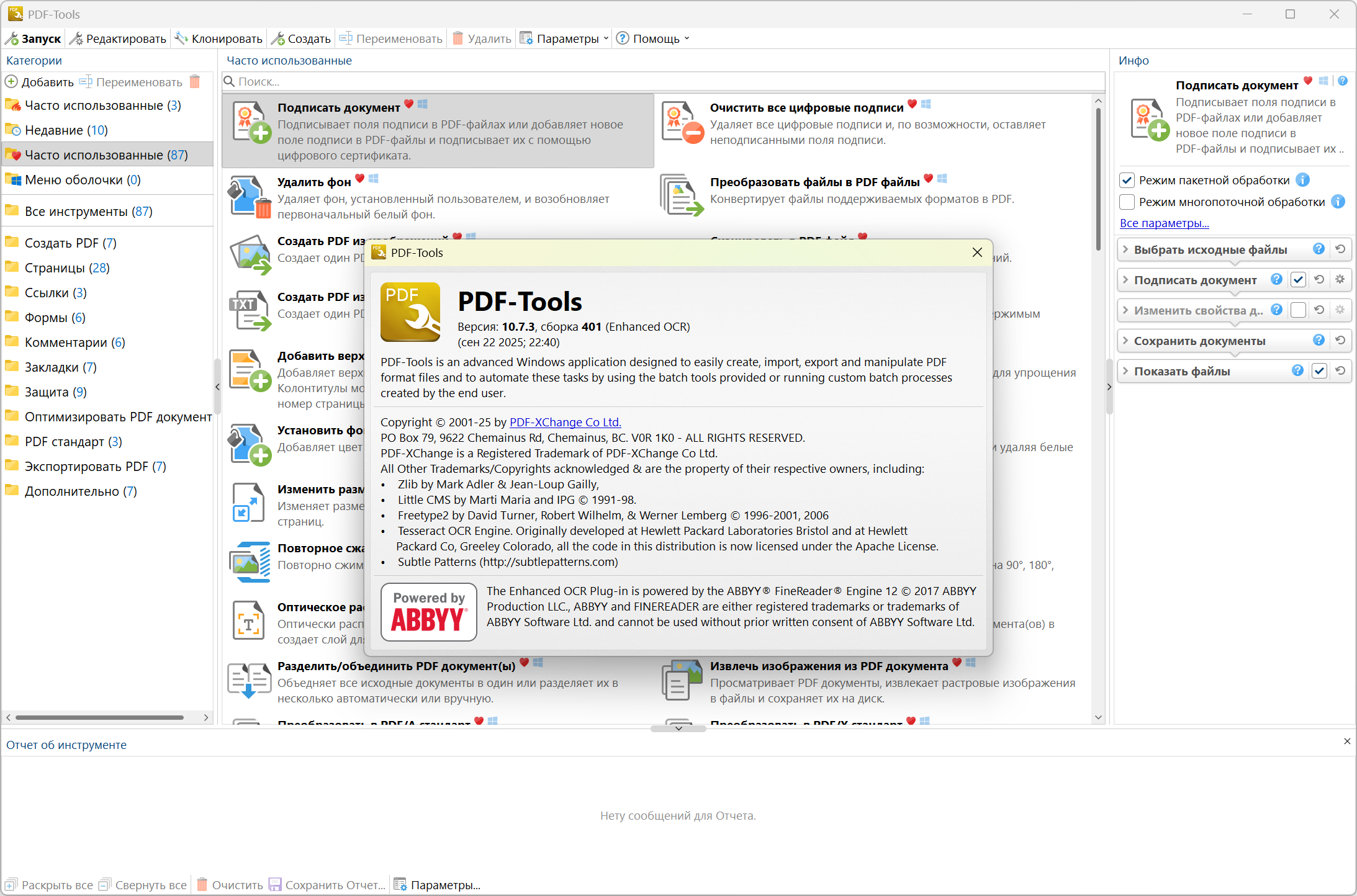Disable Режим пакетной обработки checkbox
Image resolution: width=1357 pixels, height=896 pixels.
[1127, 181]
